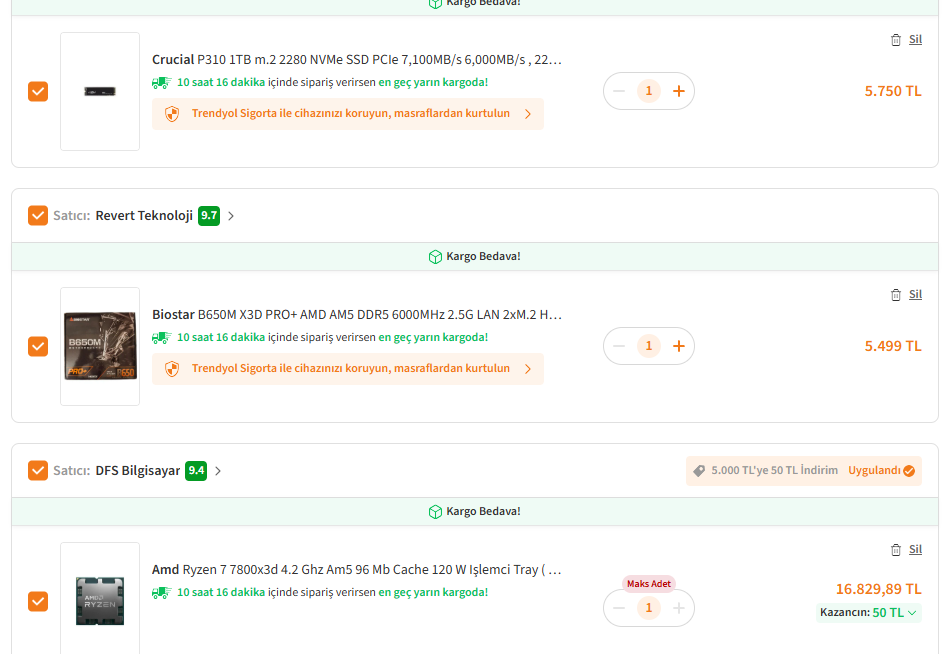The image size is (947, 654).
Task: Increase quantity of Biostar B650M motherboard
Action: [678, 346]
